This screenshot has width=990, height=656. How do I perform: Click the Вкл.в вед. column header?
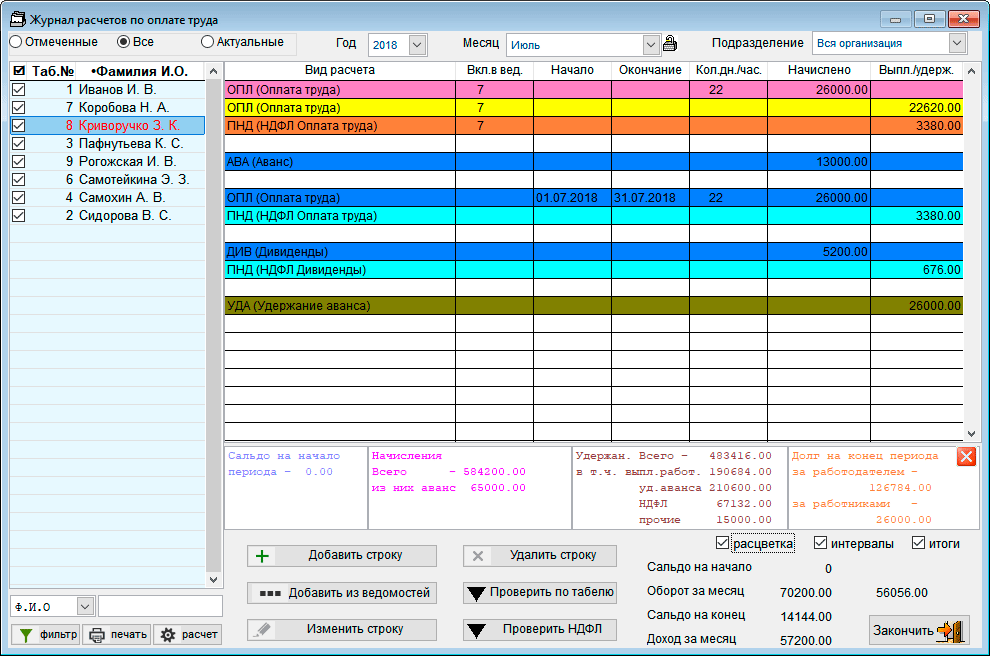[x=494, y=70]
